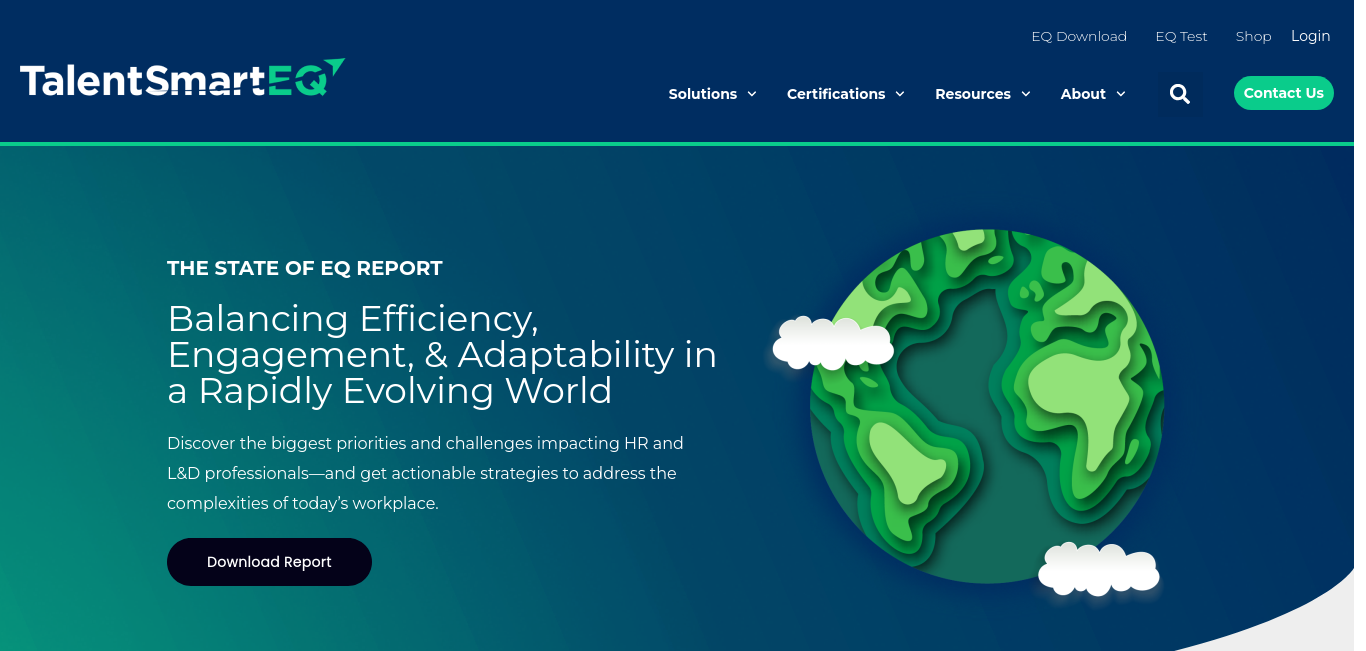
Task: Expand the About dropdown chevron
Action: click(x=1121, y=94)
